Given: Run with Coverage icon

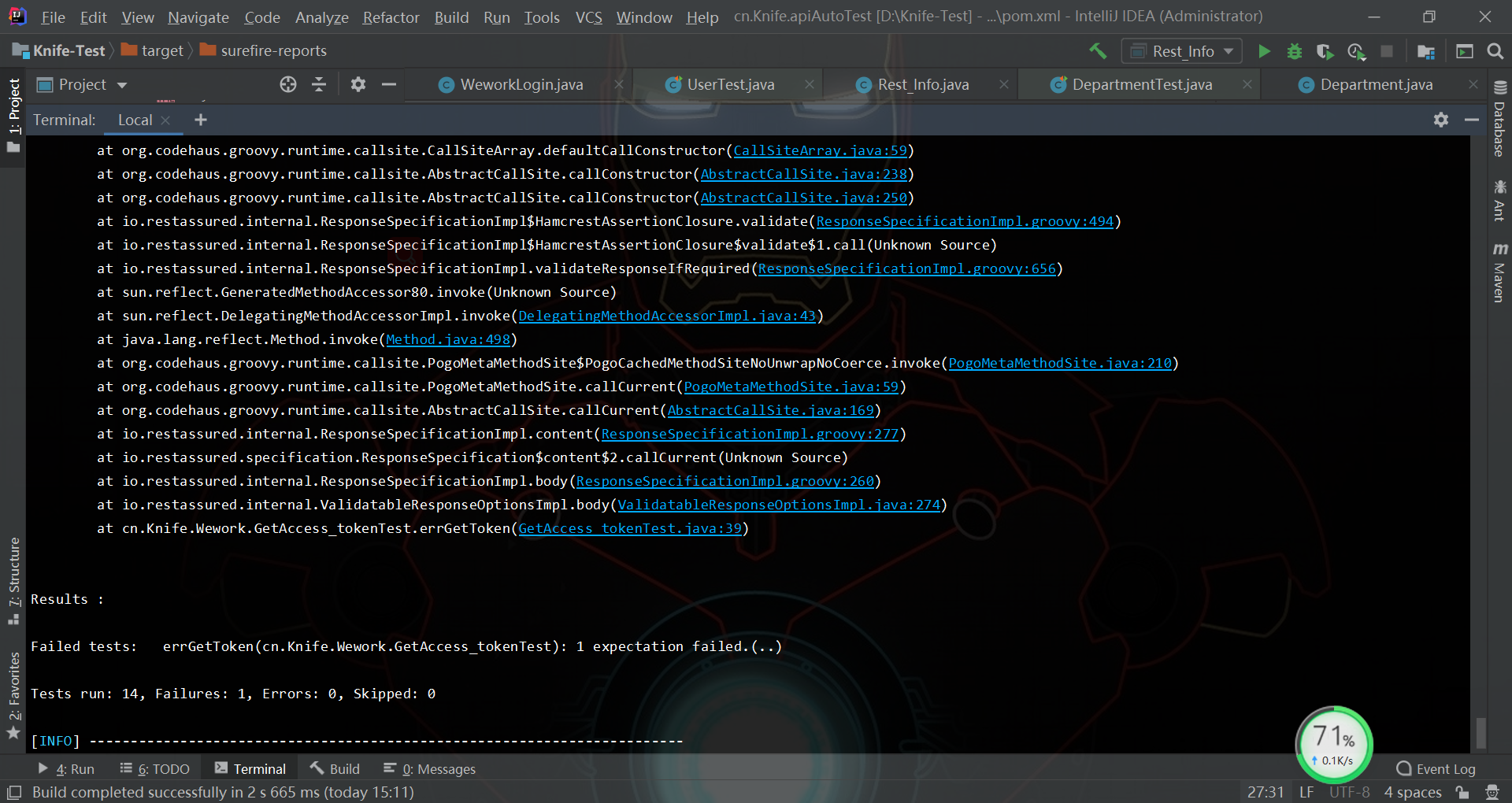Looking at the screenshot, I should [x=1325, y=51].
